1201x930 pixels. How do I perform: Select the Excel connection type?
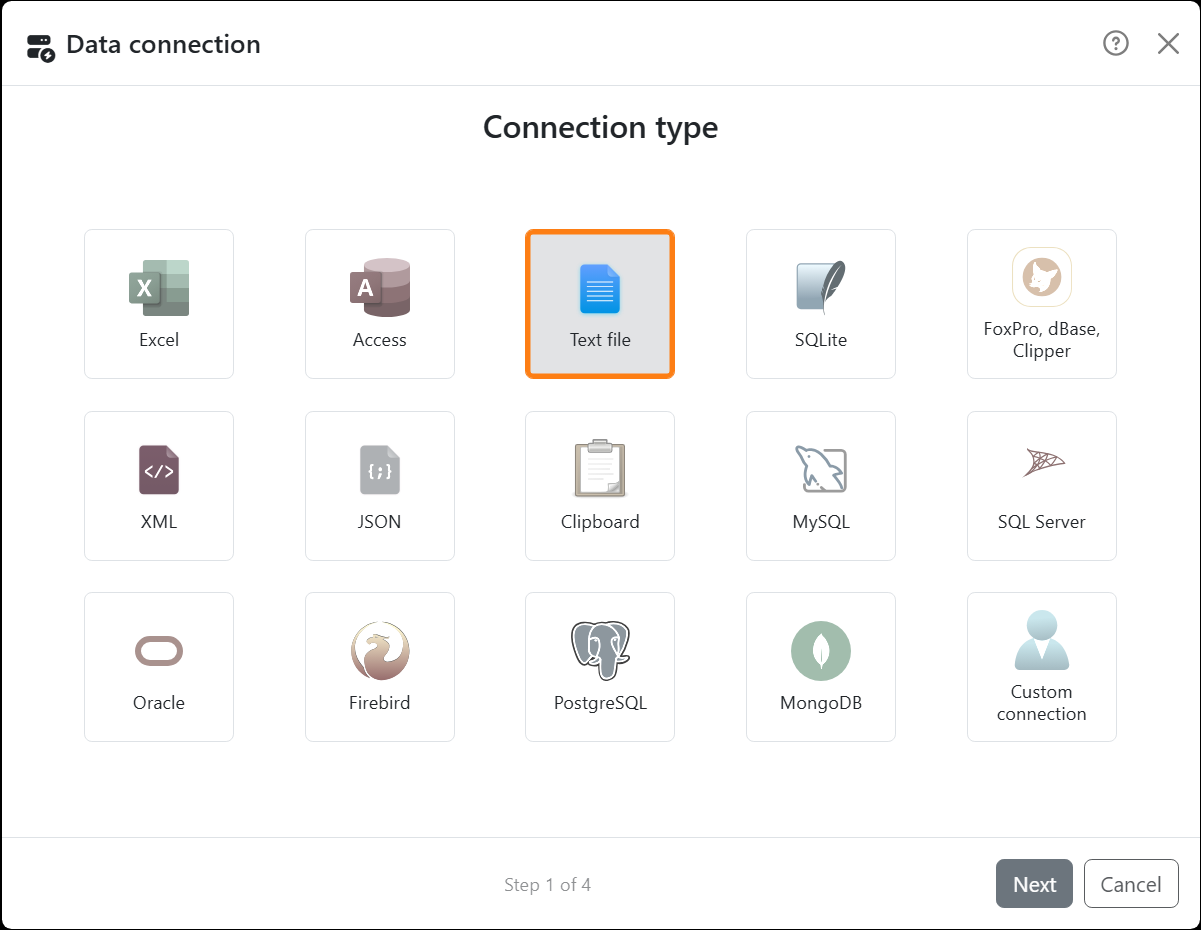tap(159, 304)
